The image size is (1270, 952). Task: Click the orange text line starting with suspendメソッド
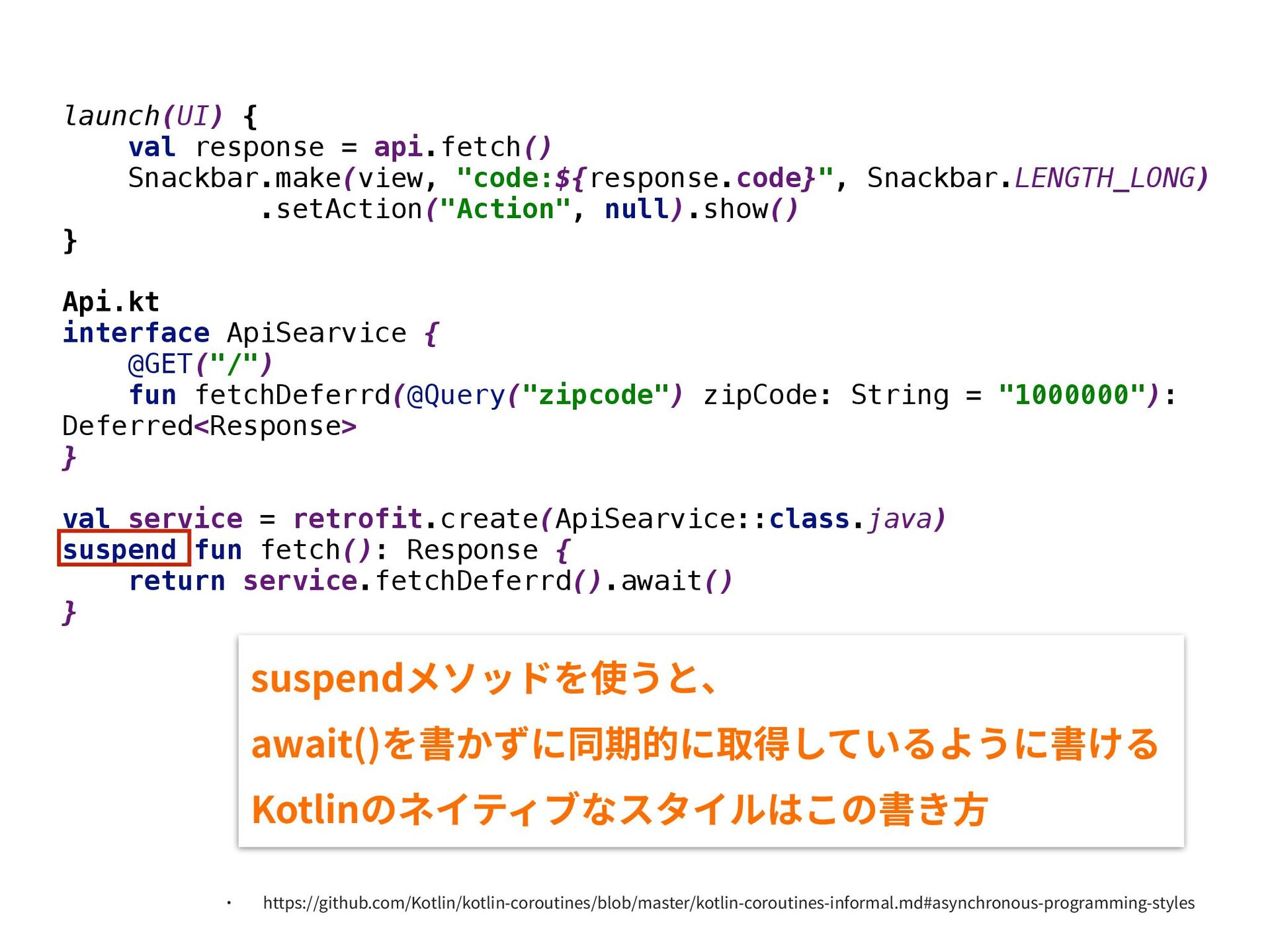pos(484,678)
